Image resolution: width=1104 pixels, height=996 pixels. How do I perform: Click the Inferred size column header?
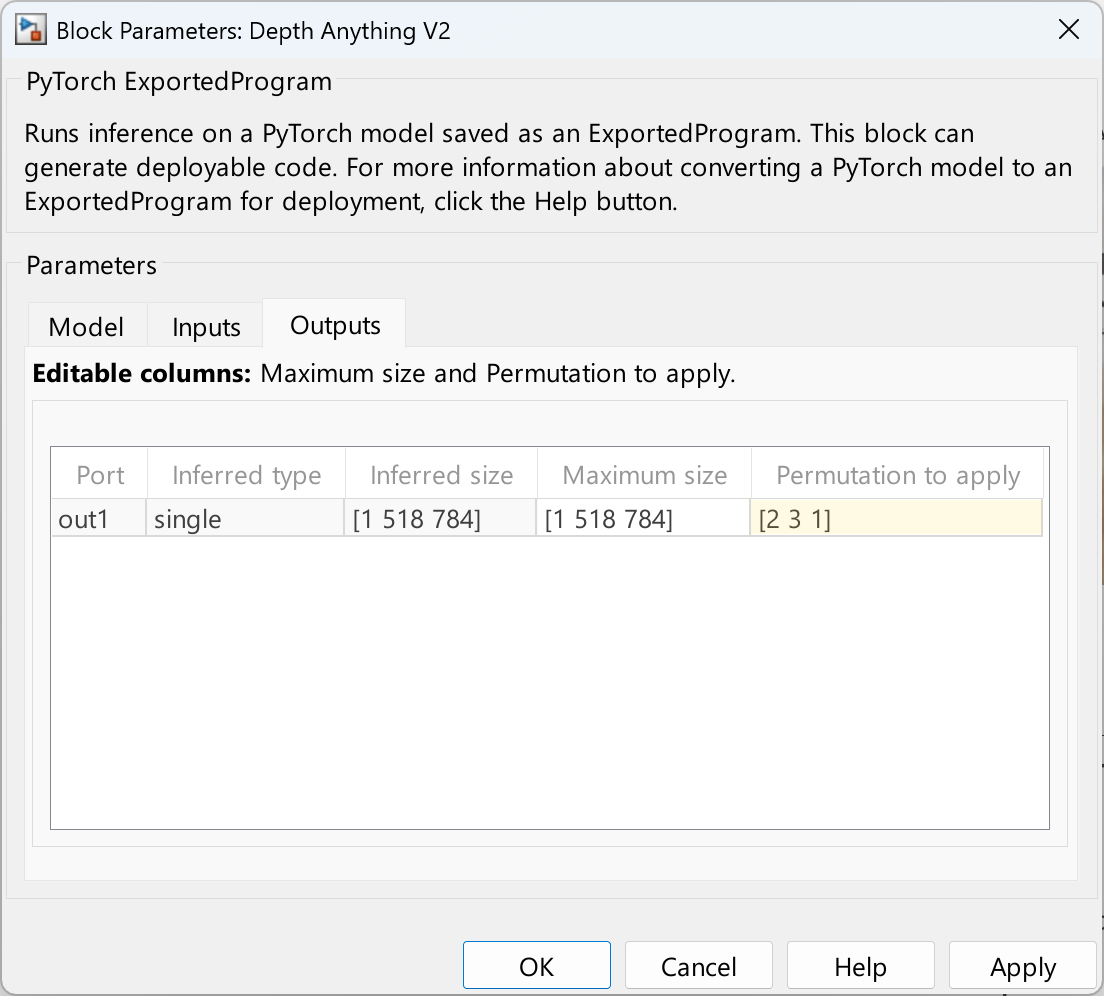[441, 475]
